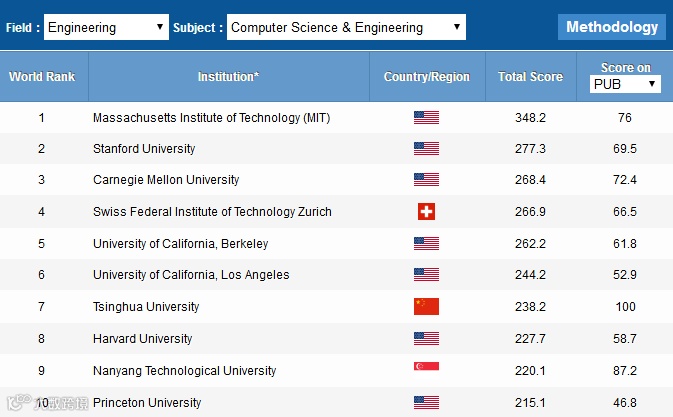The height and width of the screenshot is (417, 673).
Task: Click the Methodology button
Action: coord(612,27)
